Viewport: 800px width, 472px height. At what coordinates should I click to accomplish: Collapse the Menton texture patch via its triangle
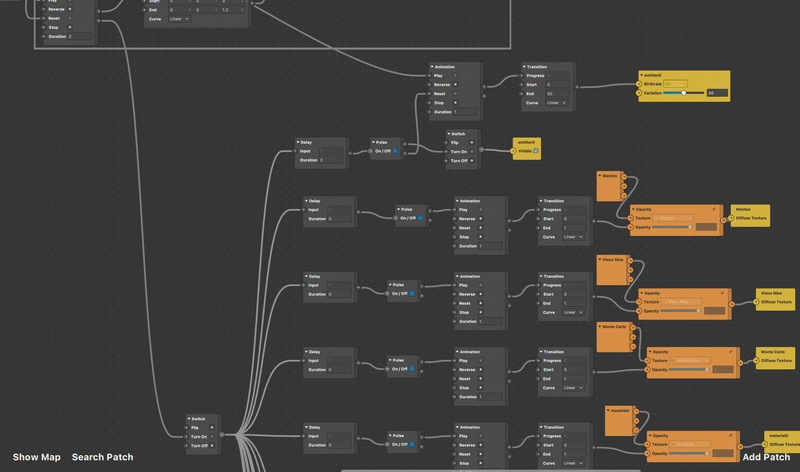(x=599, y=176)
